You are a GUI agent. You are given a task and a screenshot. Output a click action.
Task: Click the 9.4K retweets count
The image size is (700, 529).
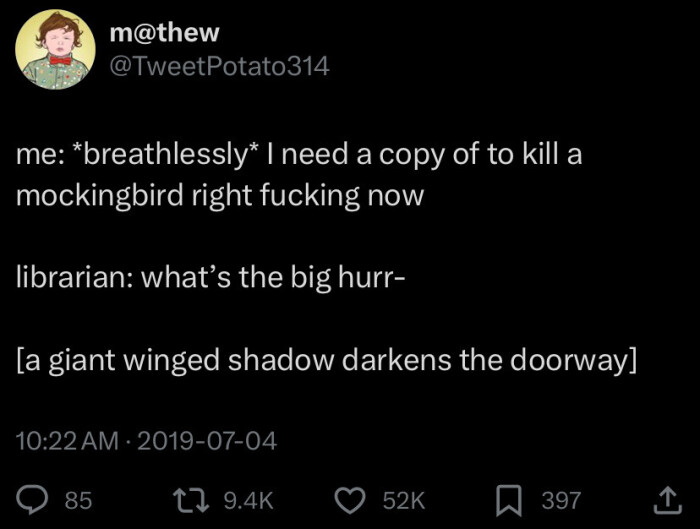[248, 500]
